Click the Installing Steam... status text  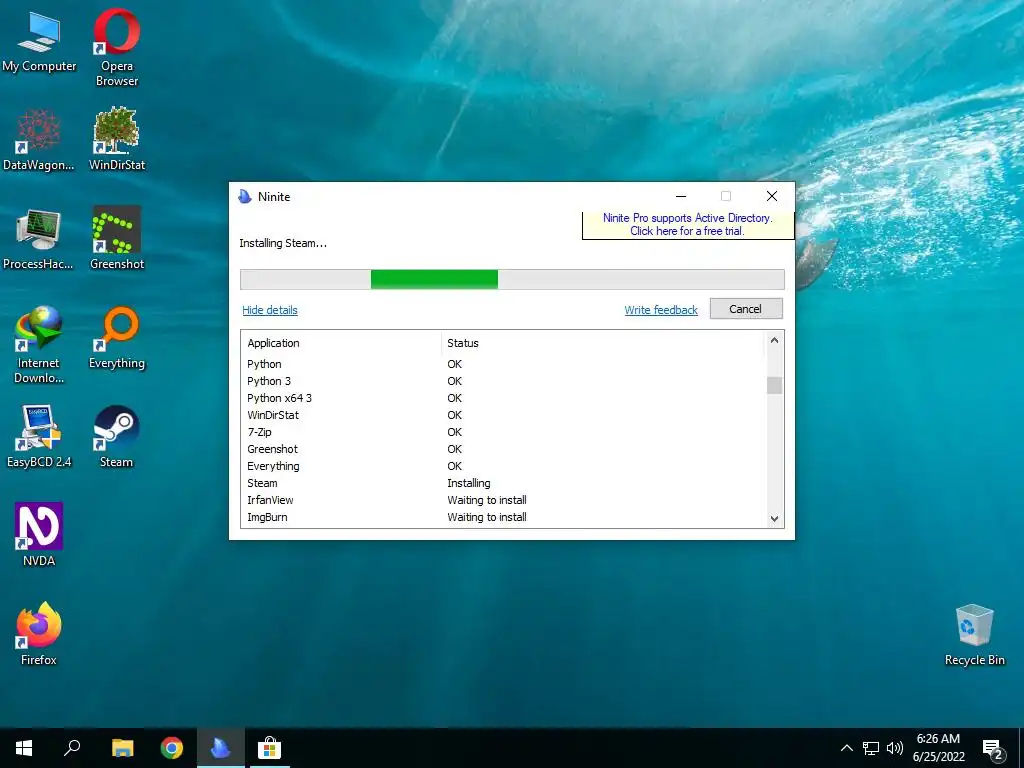[x=283, y=243]
